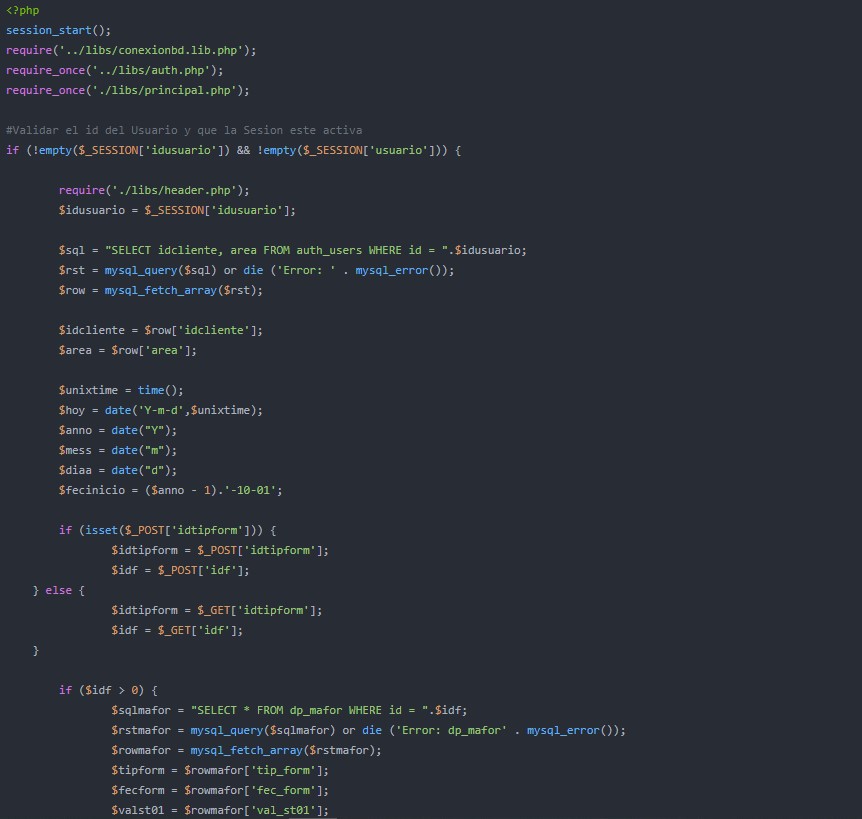Click the $hoy = date('Y-m-d') line
This screenshot has width=862, height=819.
[x=161, y=410]
